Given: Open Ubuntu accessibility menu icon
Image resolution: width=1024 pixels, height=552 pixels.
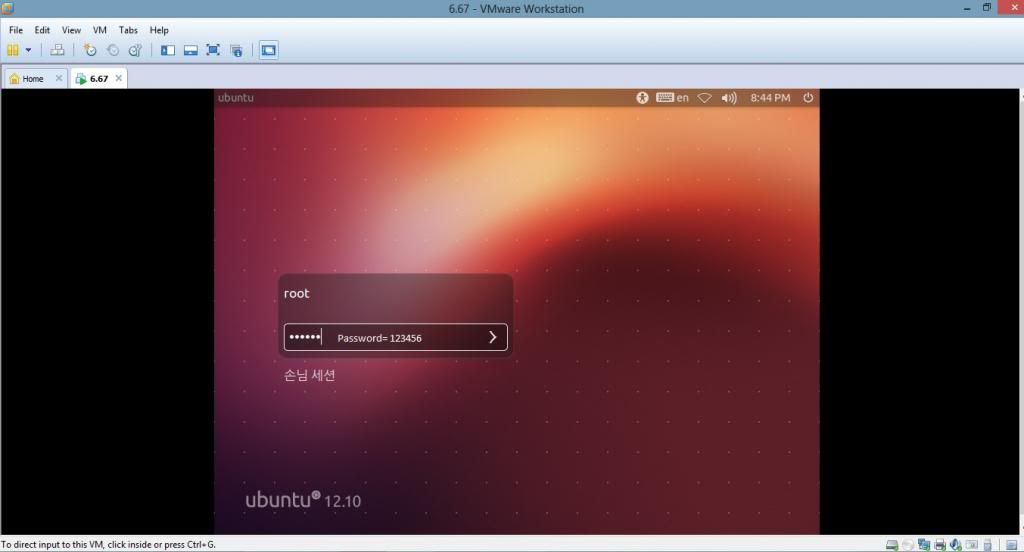Looking at the screenshot, I should 642,97.
